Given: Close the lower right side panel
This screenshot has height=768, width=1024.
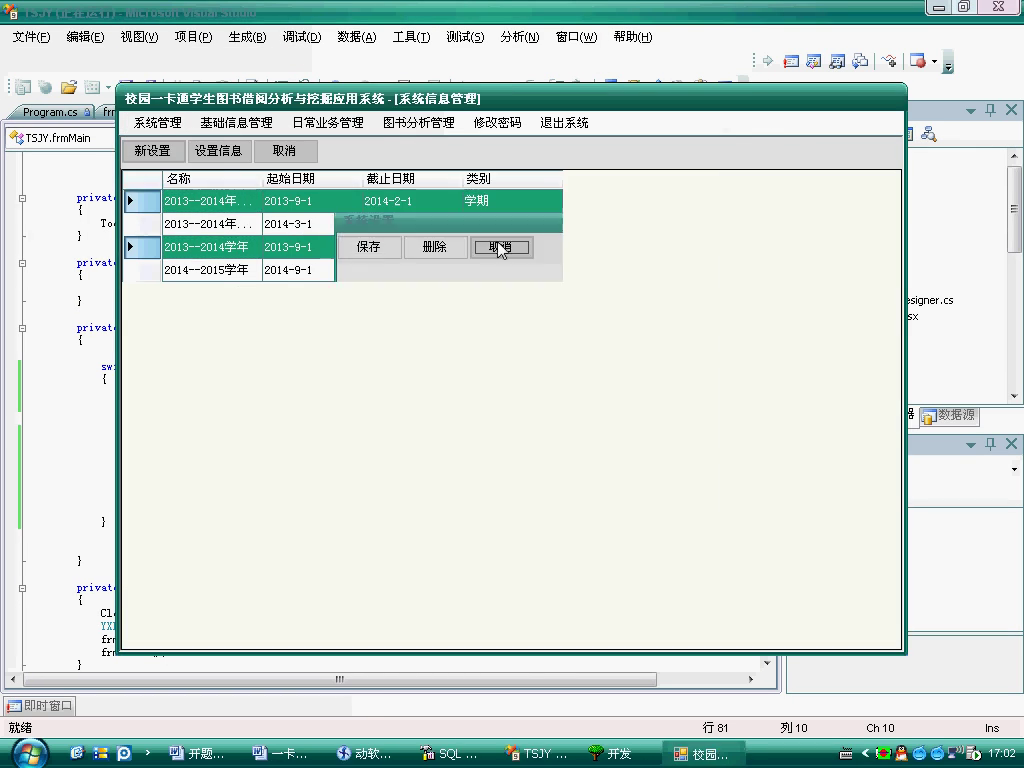Looking at the screenshot, I should [x=1011, y=443].
